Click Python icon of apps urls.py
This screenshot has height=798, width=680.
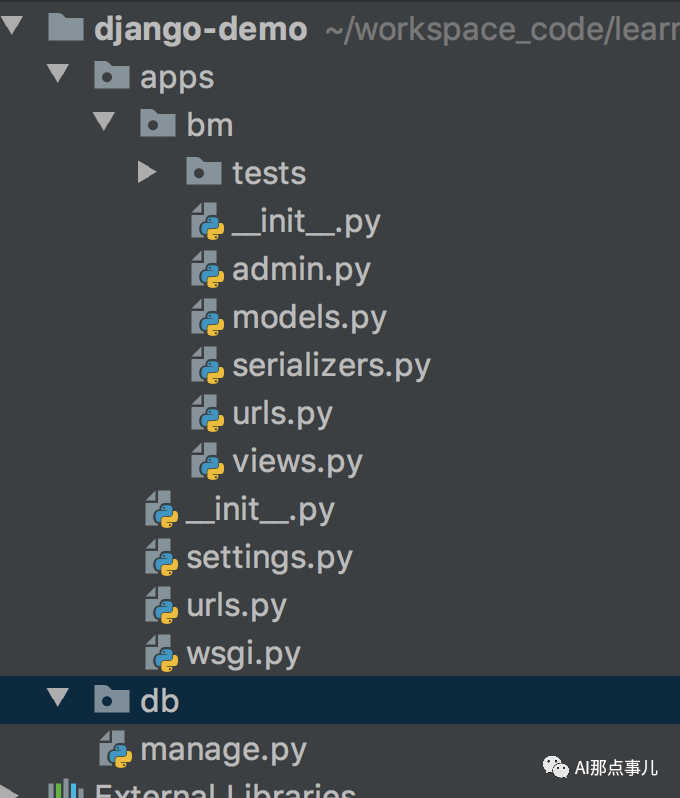pyautogui.click(x=162, y=605)
